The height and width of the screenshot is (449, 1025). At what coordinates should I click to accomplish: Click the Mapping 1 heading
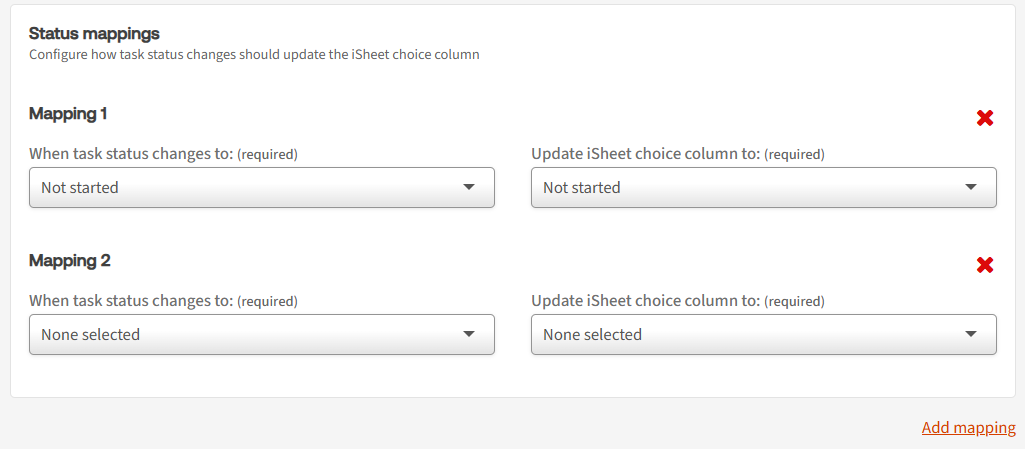pos(69,114)
